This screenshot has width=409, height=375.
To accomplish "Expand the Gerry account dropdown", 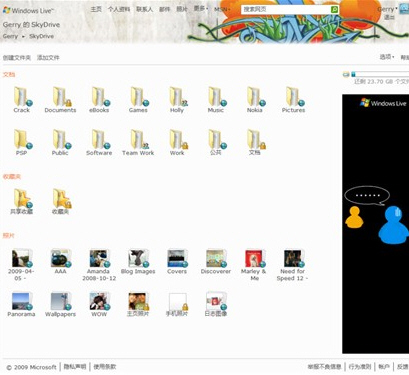I will point(387,9).
